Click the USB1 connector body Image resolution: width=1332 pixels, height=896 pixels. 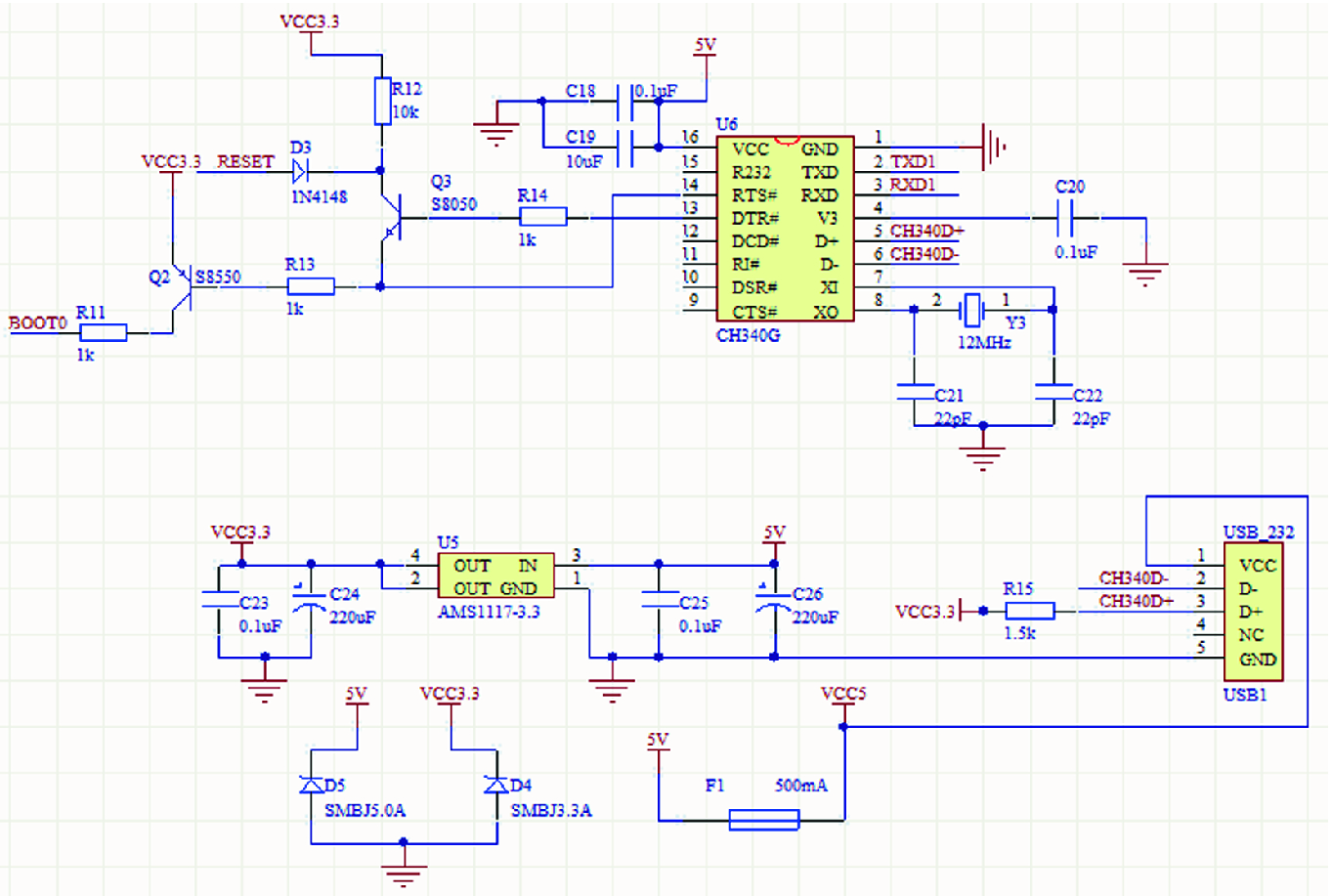[1252, 613]
